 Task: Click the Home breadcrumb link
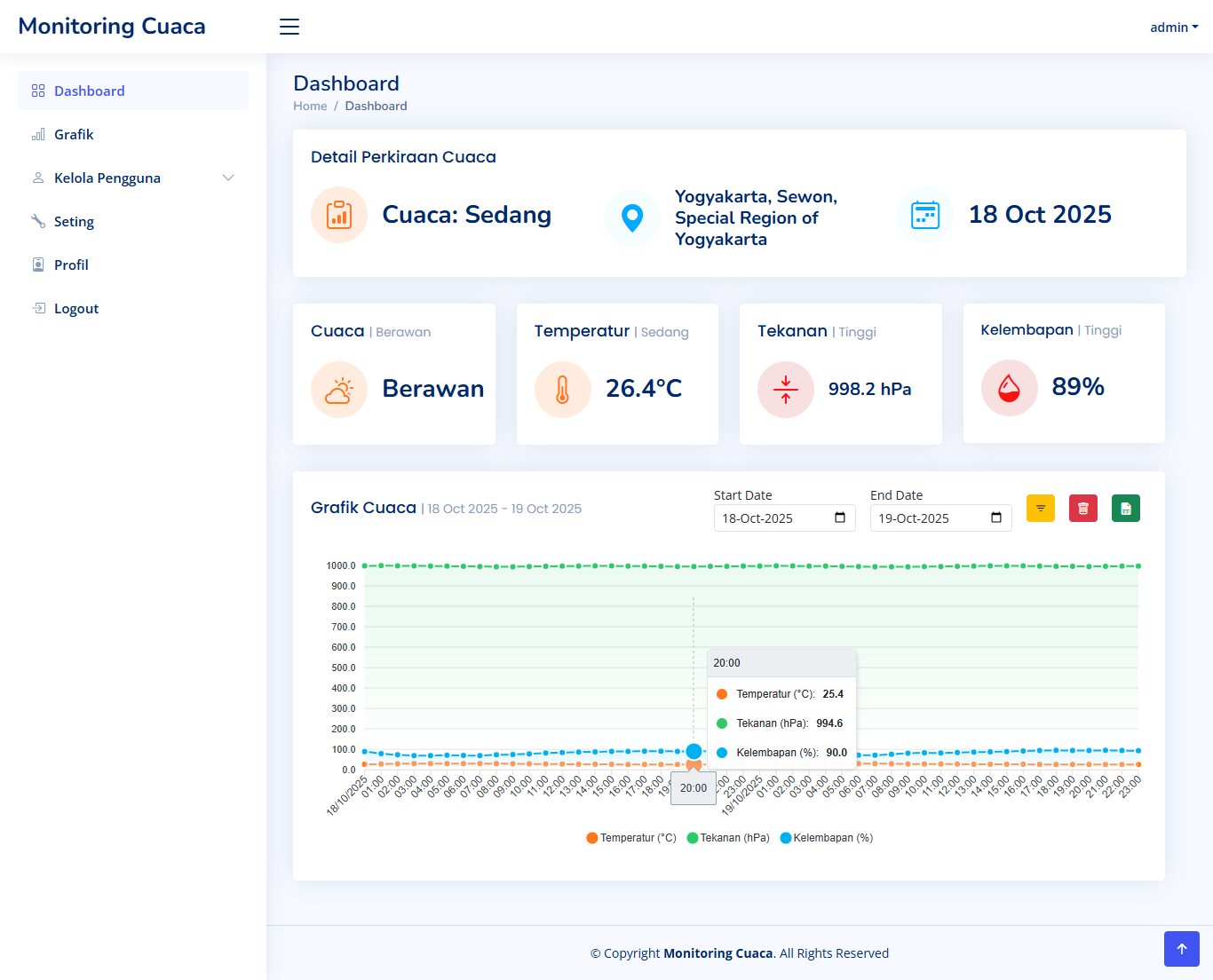(310, 106)
